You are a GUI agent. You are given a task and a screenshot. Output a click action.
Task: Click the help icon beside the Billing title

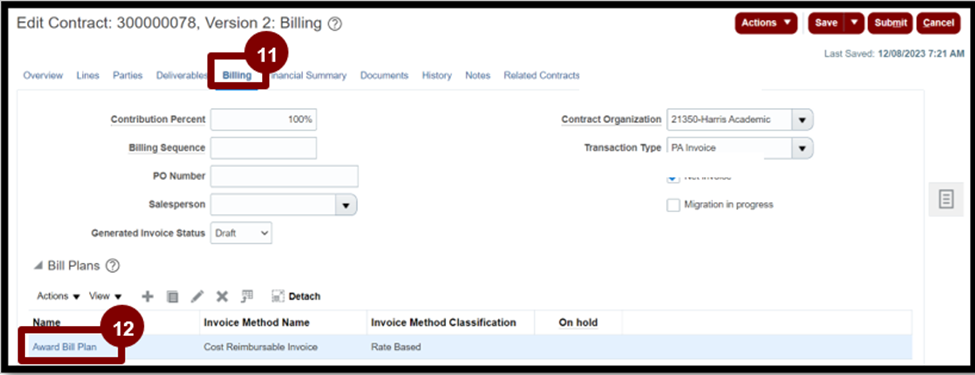pyautogui.click(x=335, y=24)
